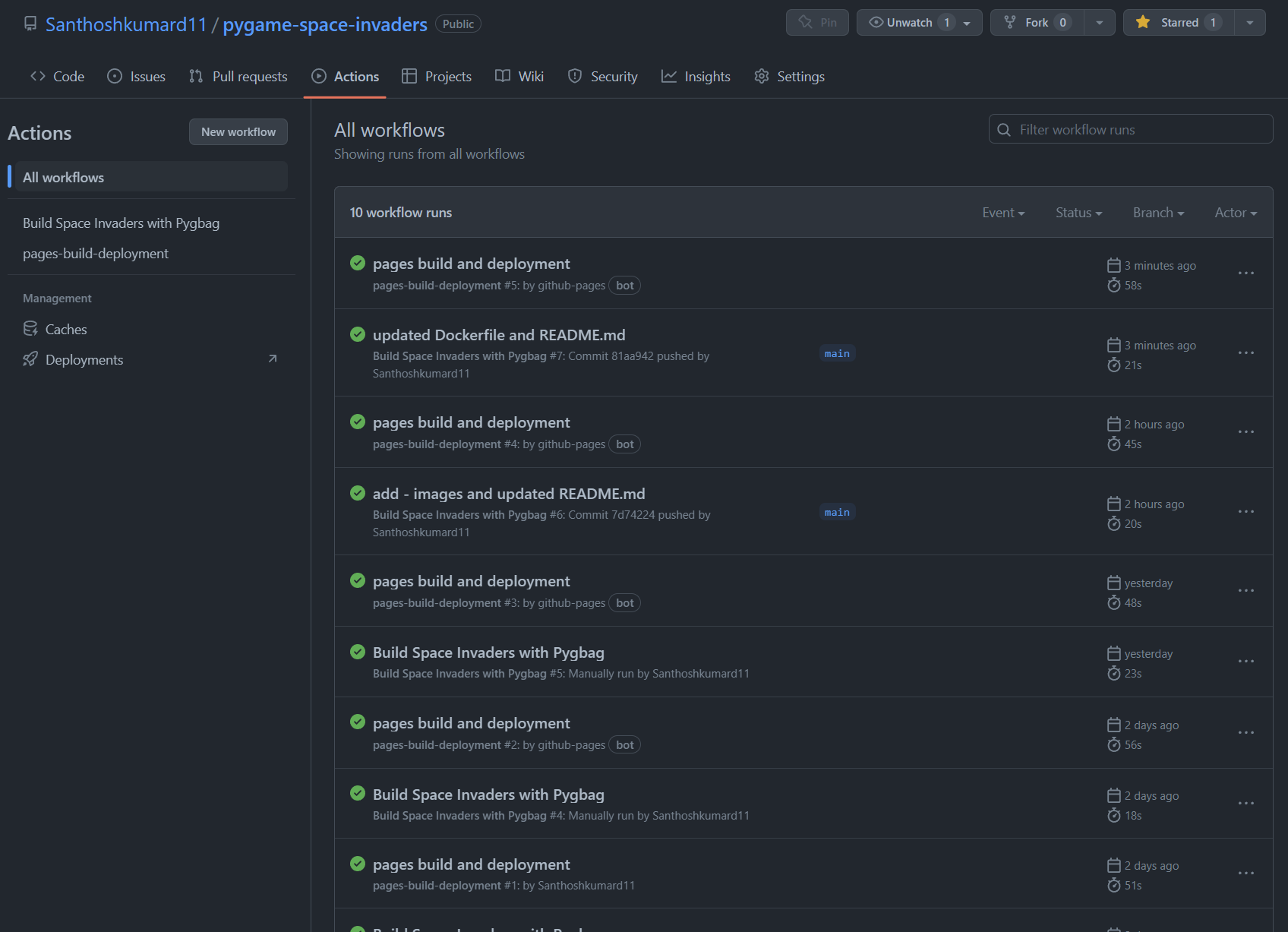Open the Build Space Invaders with Pygbag run #4 title

[x=488, y=795]
